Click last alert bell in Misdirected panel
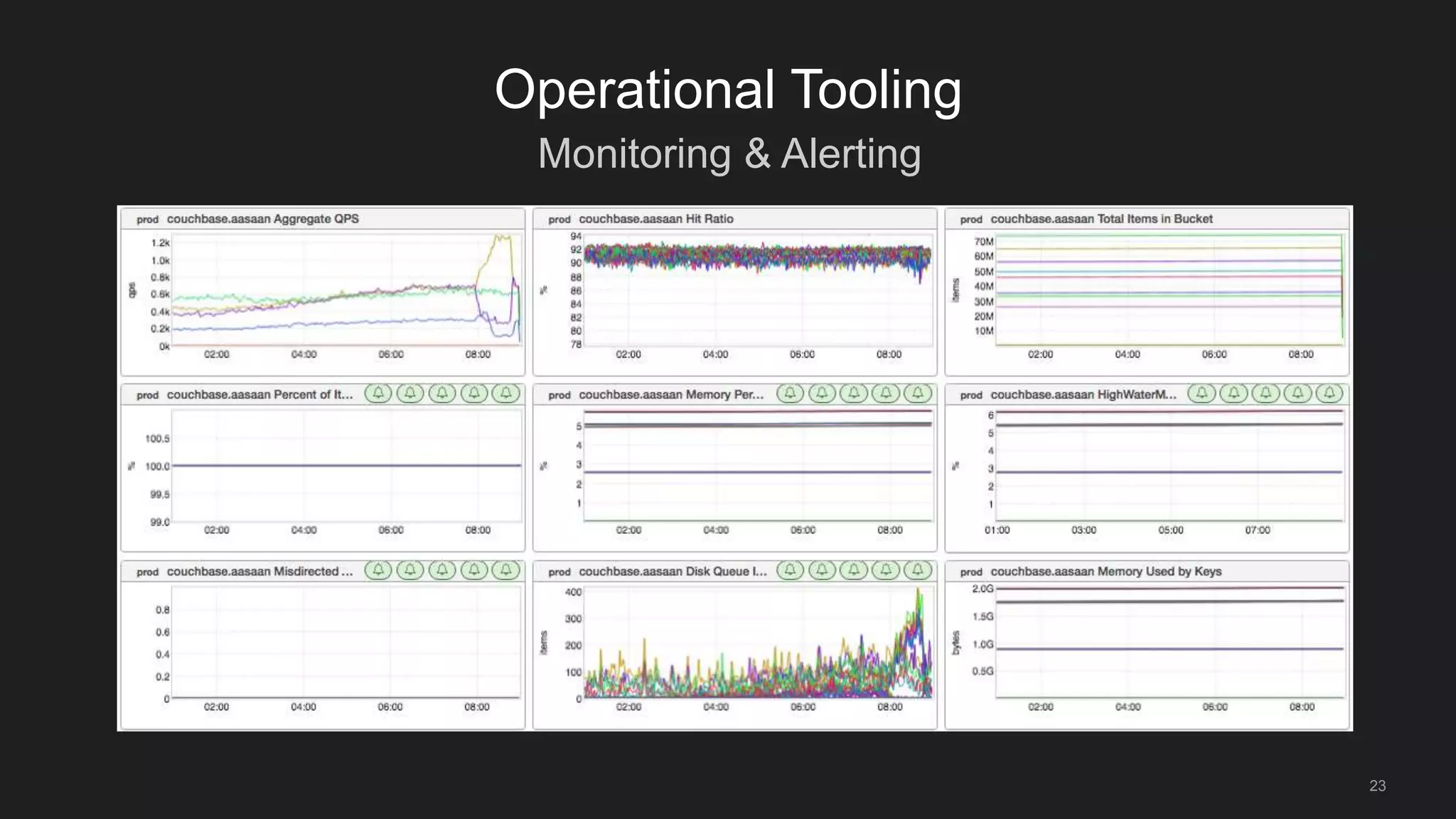 pyautogui.click(x=506, y=570)
